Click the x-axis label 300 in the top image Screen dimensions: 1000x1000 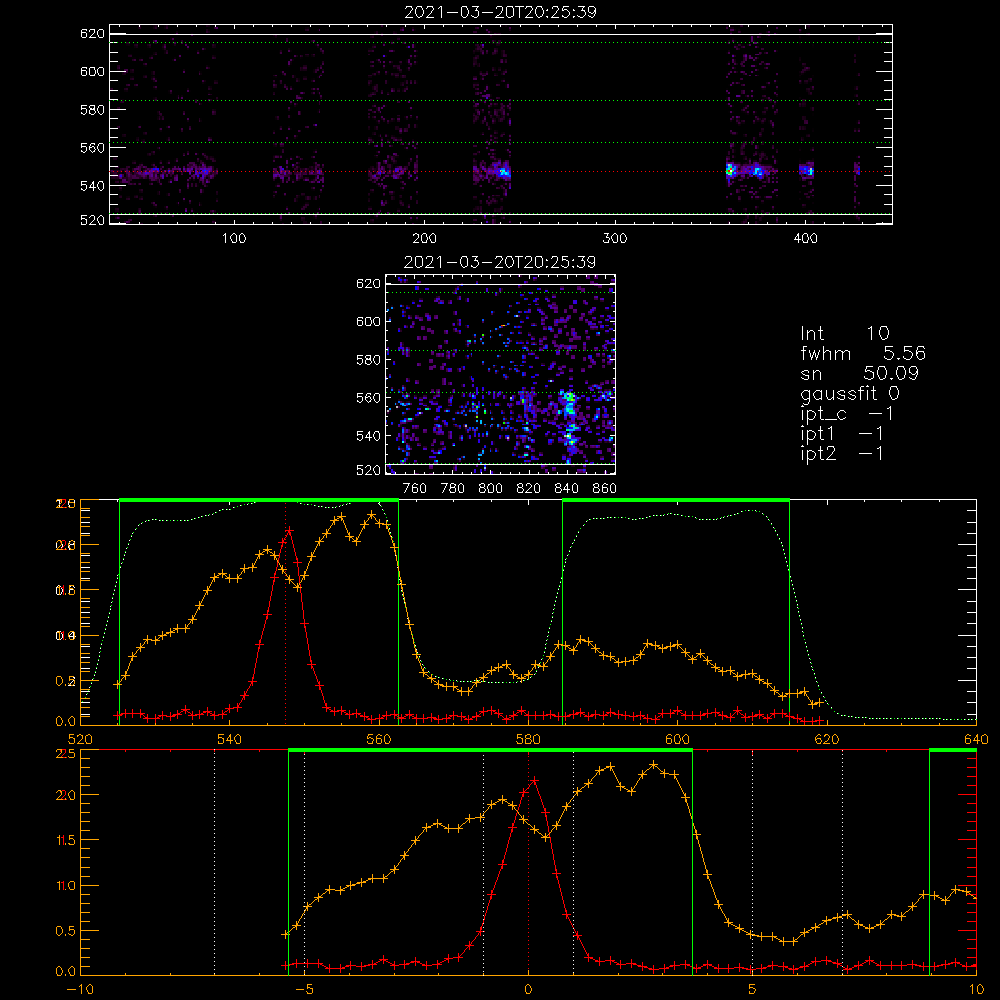coord(615,239)
